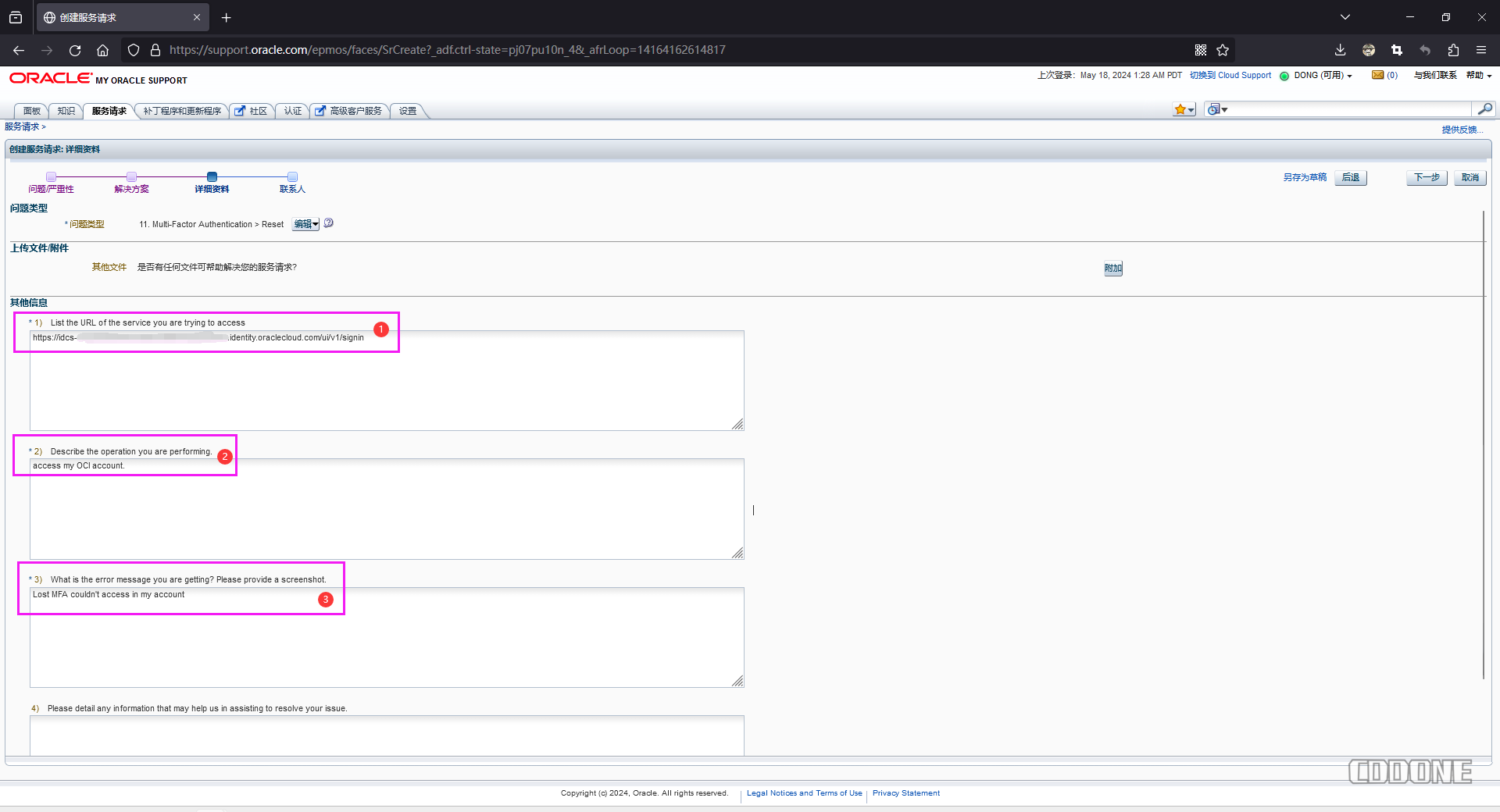This screenshot has height=812, width=1500.
Task: Open the recent search history dropdown
Action: tap(1217, 109)
